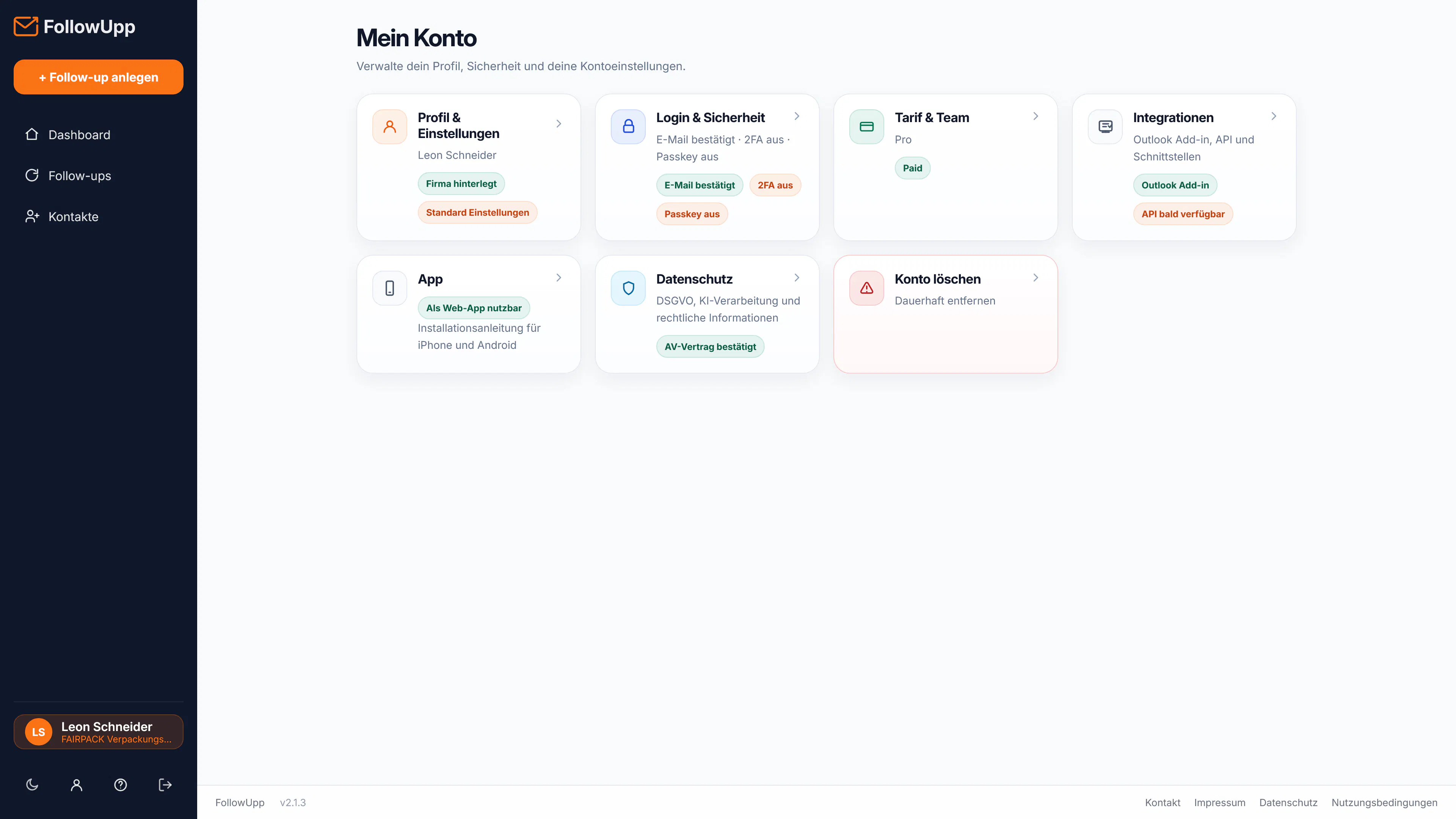Open Login & Sicherheit chevron arrow
The image size is (1456, 819).
797,116
